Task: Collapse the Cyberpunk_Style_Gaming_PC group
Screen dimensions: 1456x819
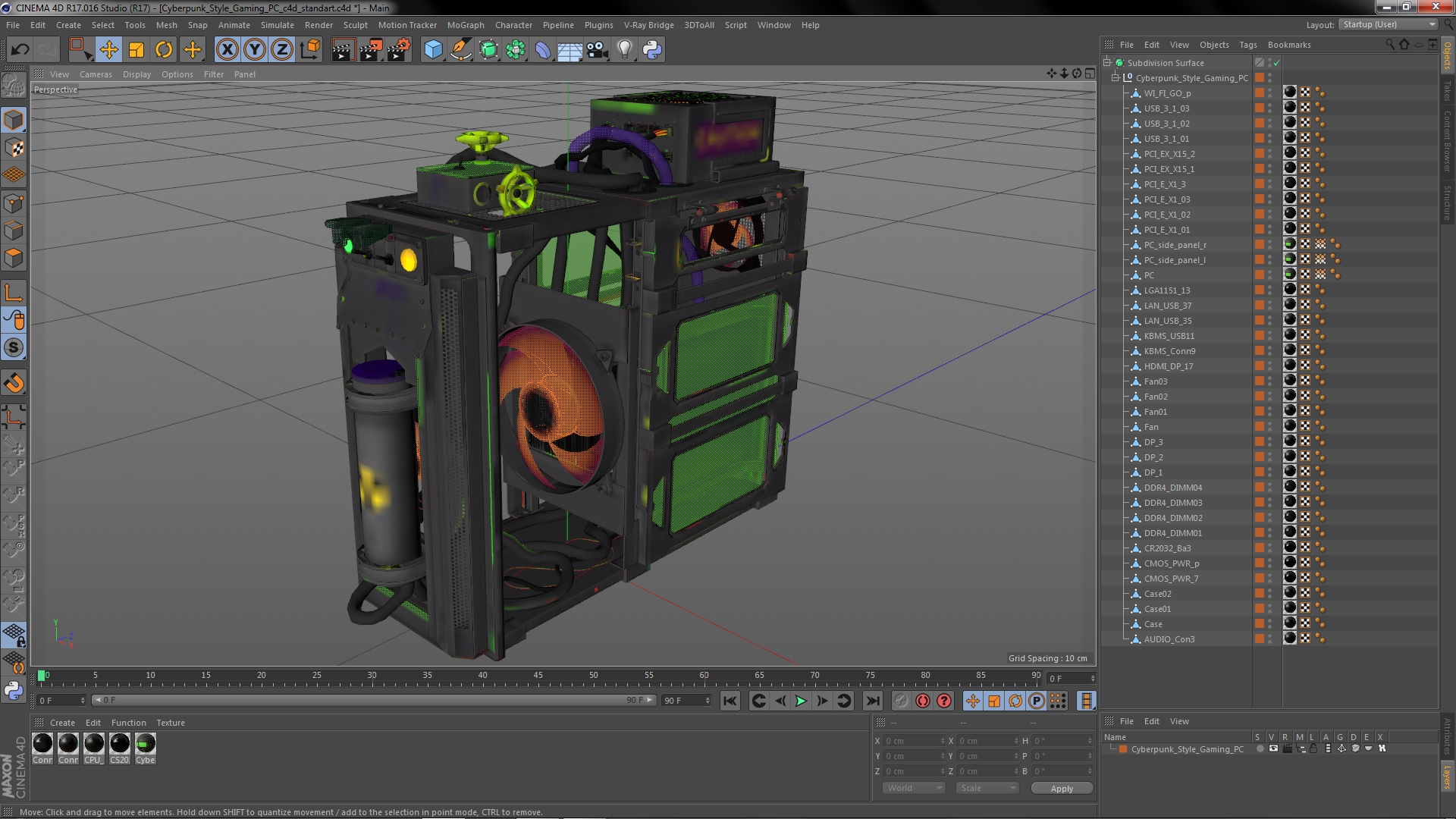Action: (x=1116, y=78)
